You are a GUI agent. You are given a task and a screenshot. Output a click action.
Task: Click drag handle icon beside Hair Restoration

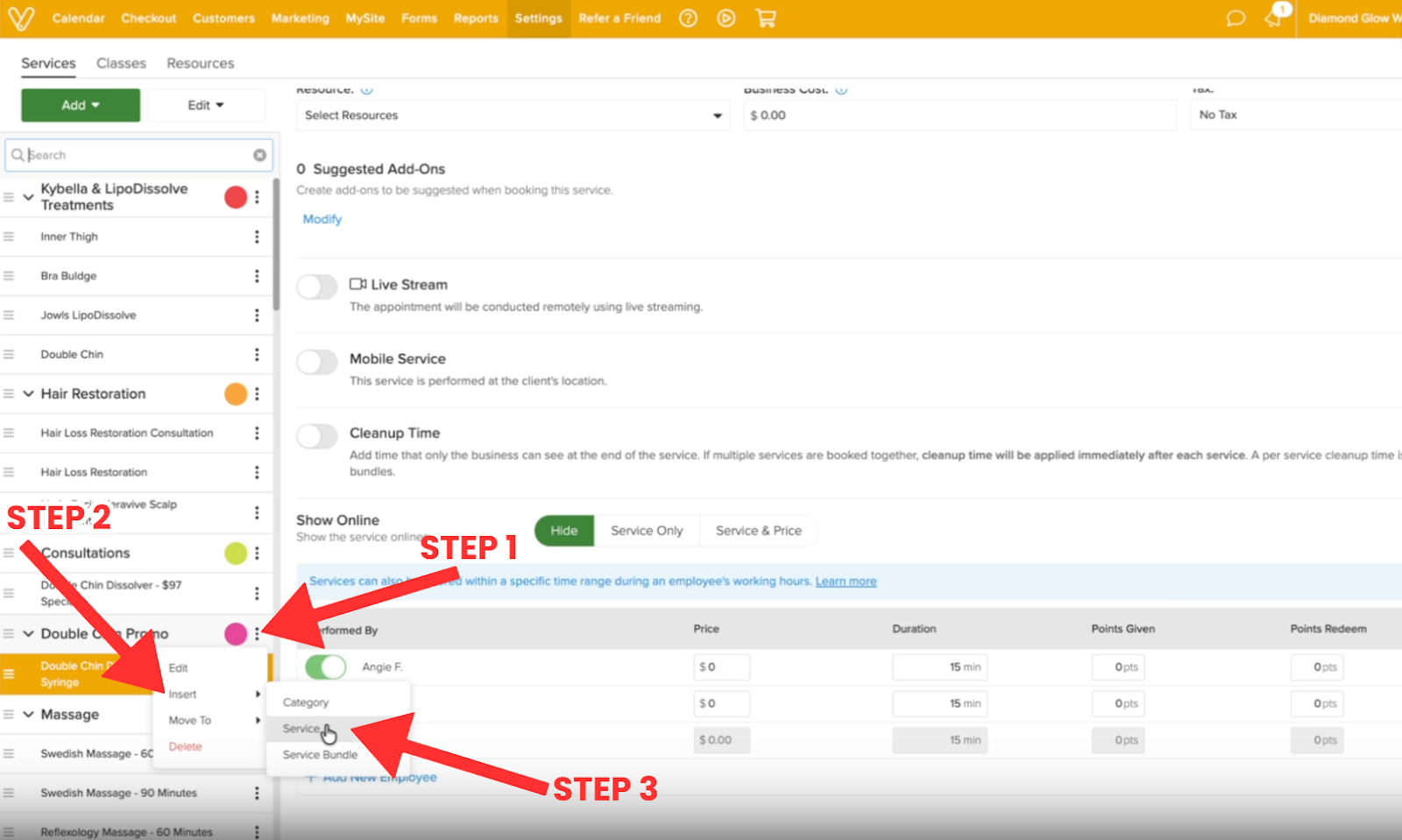coord(9,394)
